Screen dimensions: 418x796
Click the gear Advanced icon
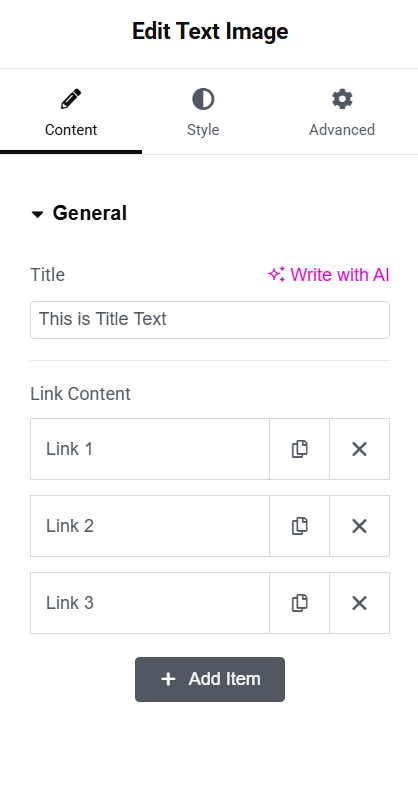342,99
